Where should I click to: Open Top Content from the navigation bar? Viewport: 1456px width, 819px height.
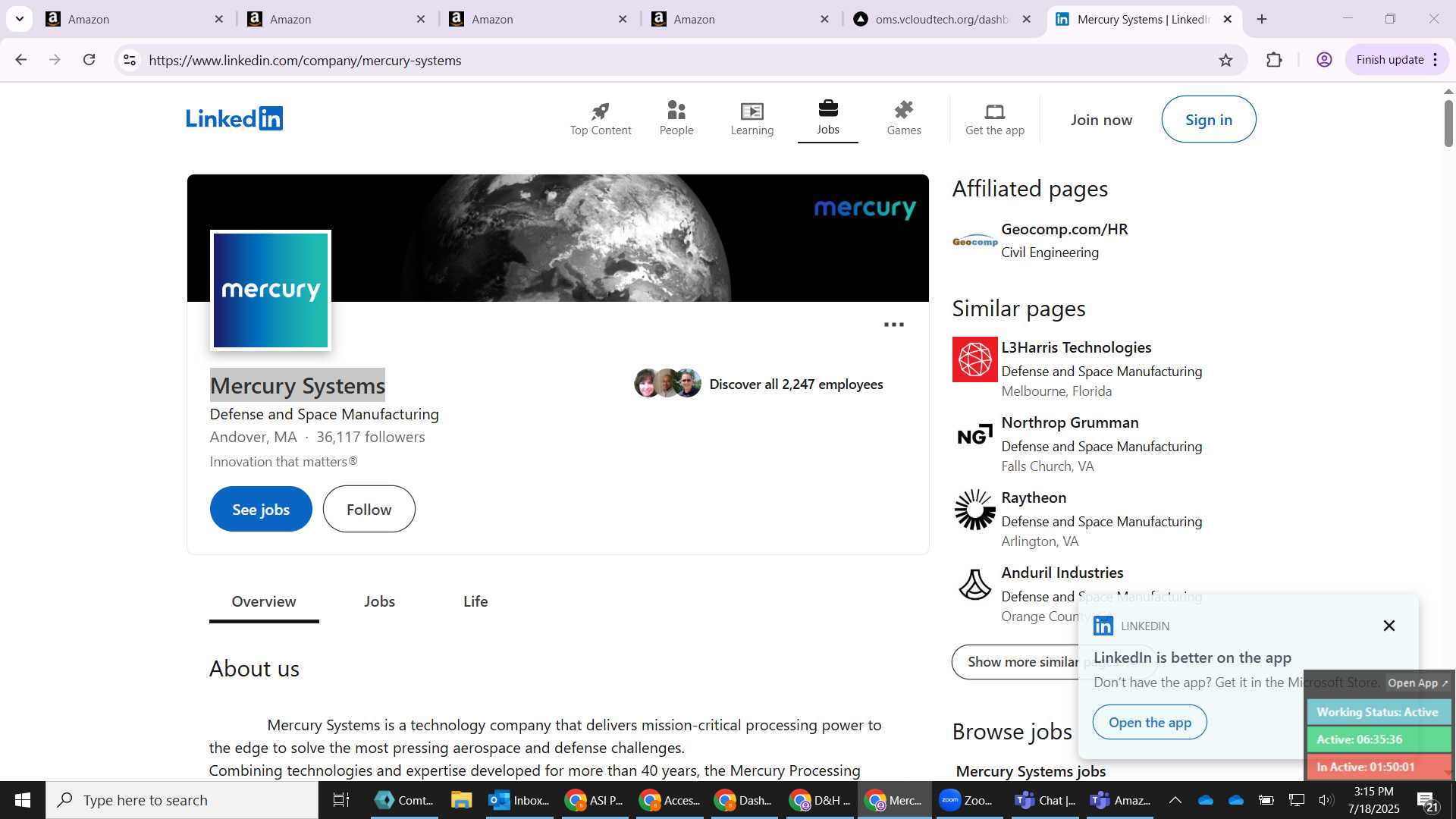pos(601,119)
